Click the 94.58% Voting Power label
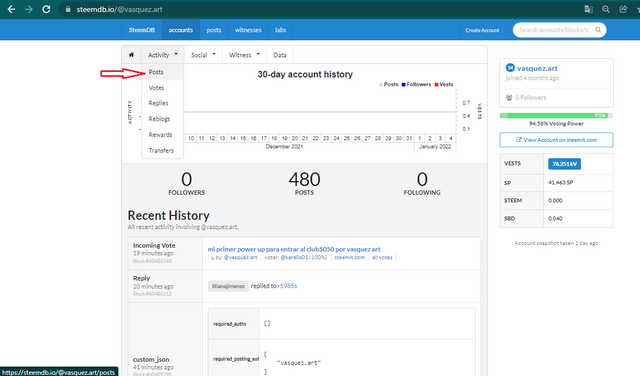 pos(556,123)
